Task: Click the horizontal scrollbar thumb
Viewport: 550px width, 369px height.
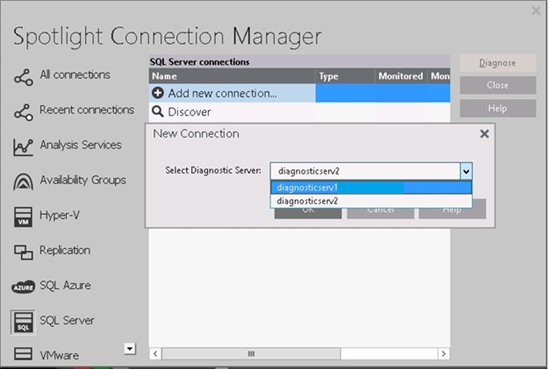Action: [251, 354]
